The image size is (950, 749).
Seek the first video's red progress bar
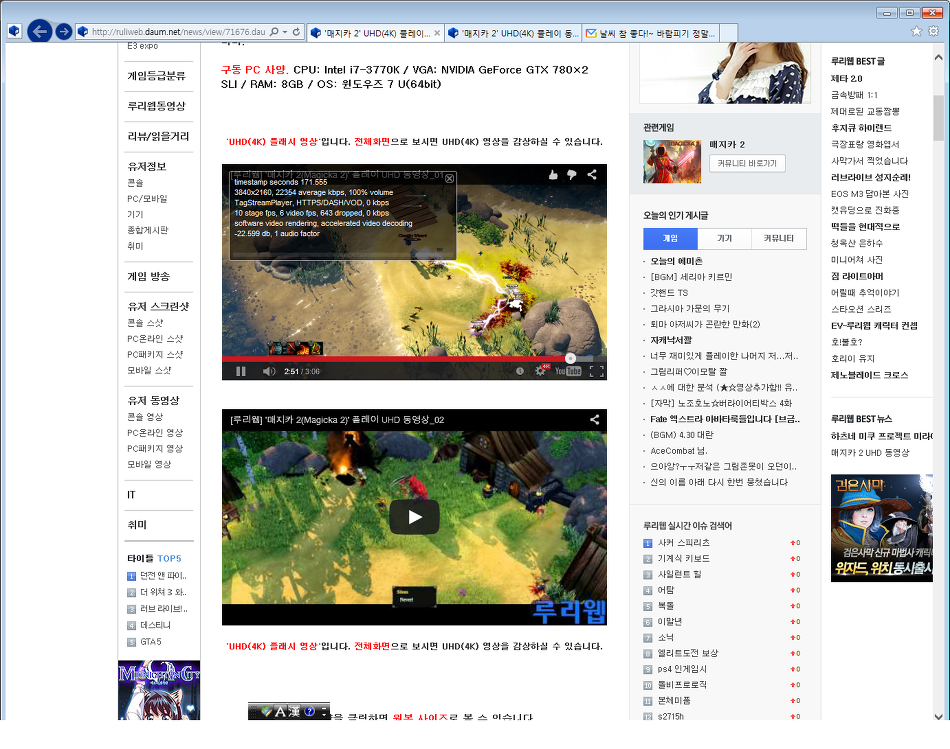(x=396, y=359)
